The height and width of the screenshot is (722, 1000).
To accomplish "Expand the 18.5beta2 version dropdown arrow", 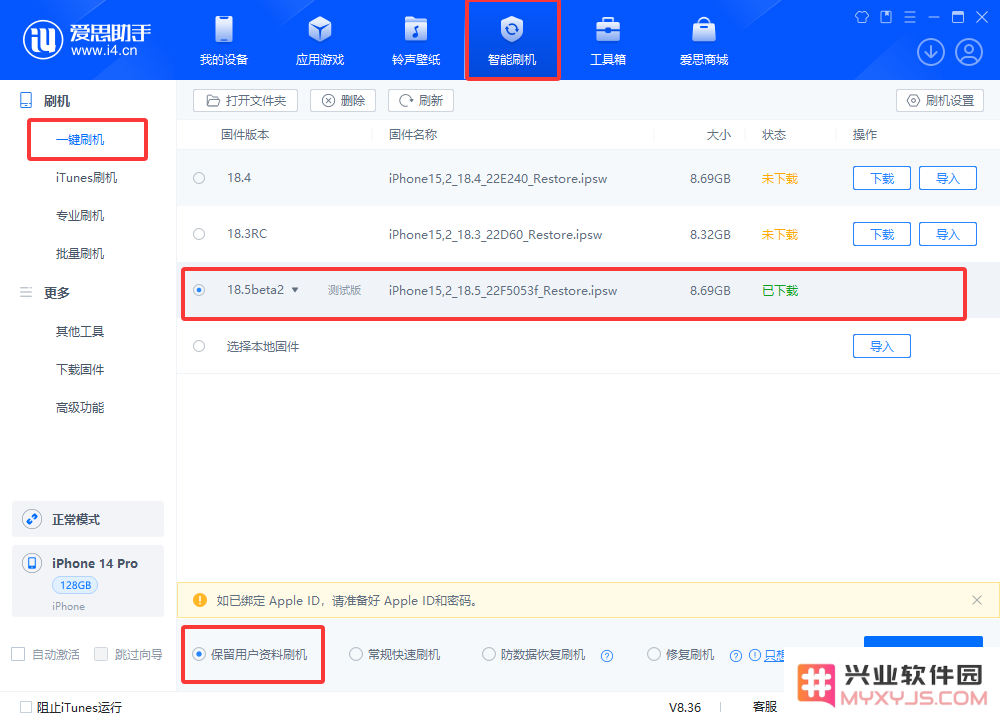I will 295,290.
